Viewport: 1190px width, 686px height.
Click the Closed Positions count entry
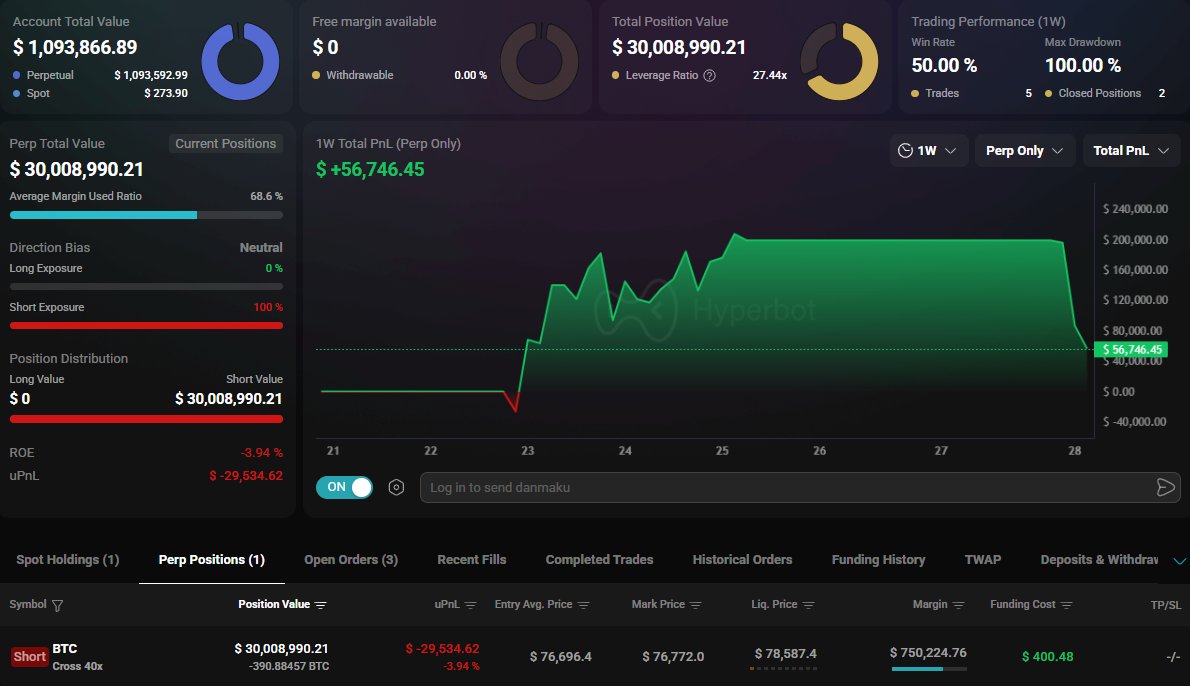point(1105,93)
